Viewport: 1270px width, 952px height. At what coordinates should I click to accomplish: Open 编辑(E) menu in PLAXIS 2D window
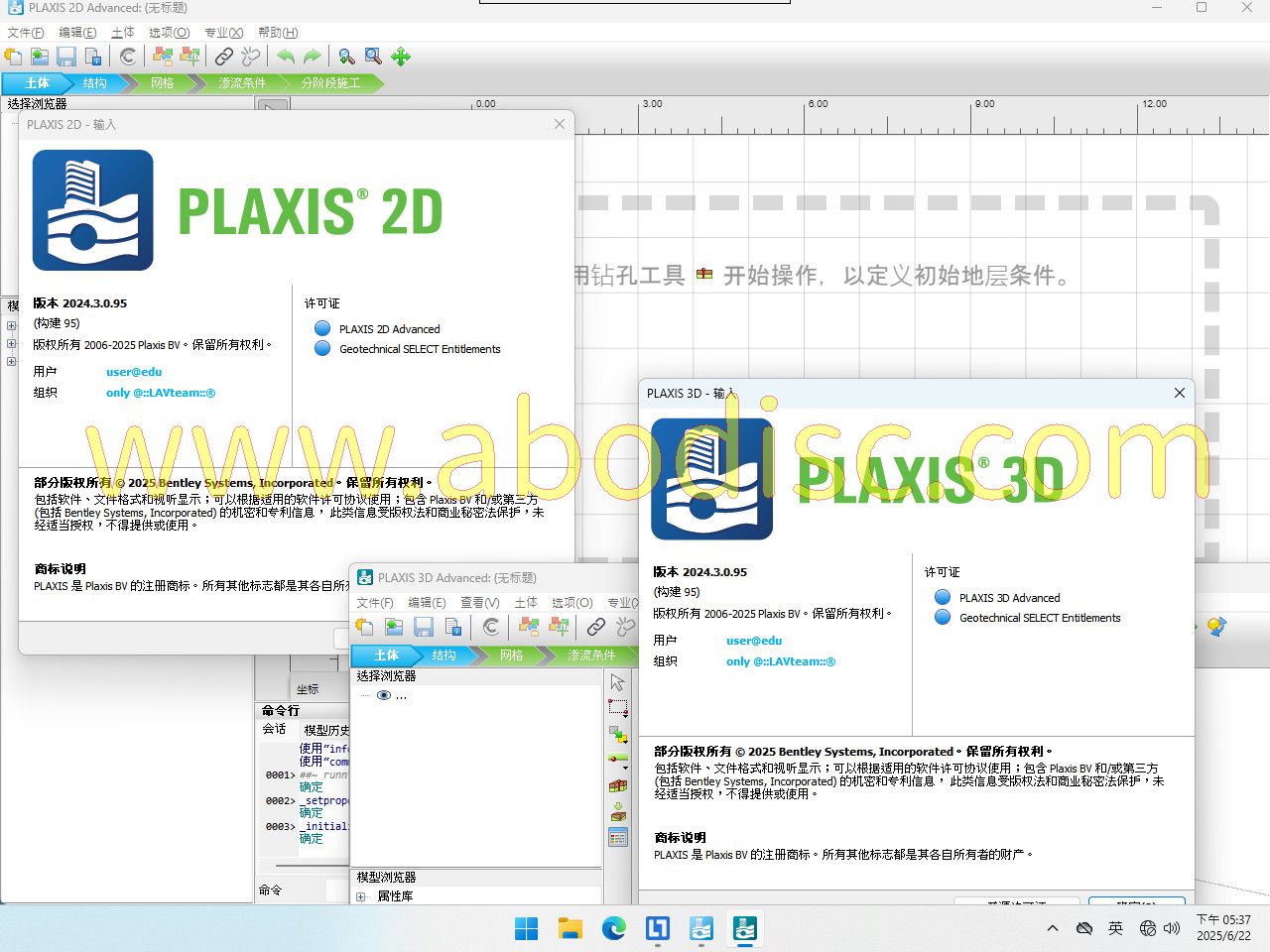(x=77, y=33)
